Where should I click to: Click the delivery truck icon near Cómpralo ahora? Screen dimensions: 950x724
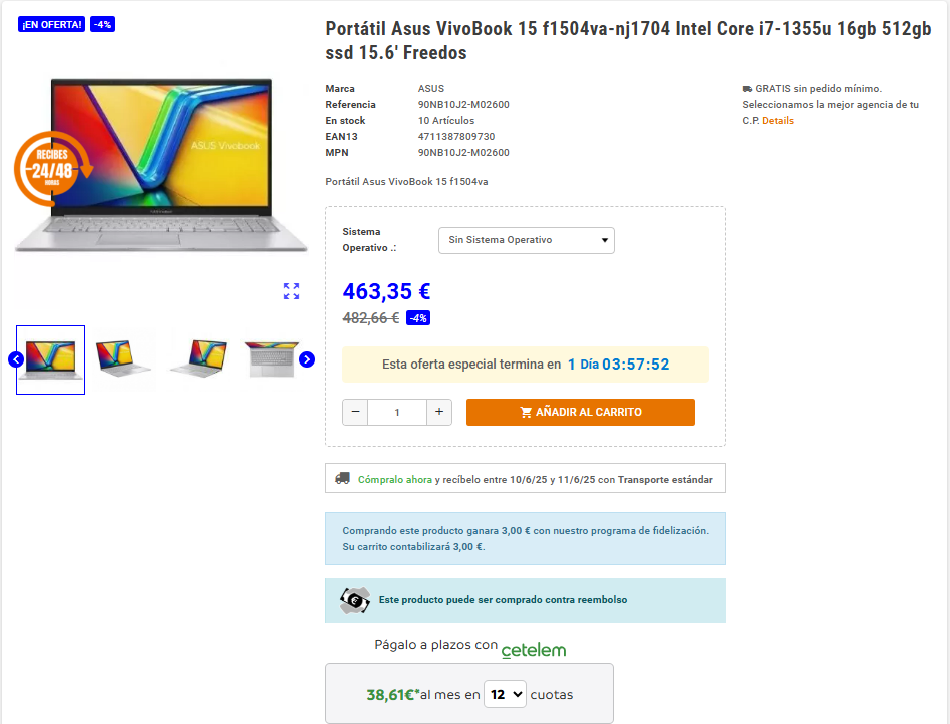342,479
